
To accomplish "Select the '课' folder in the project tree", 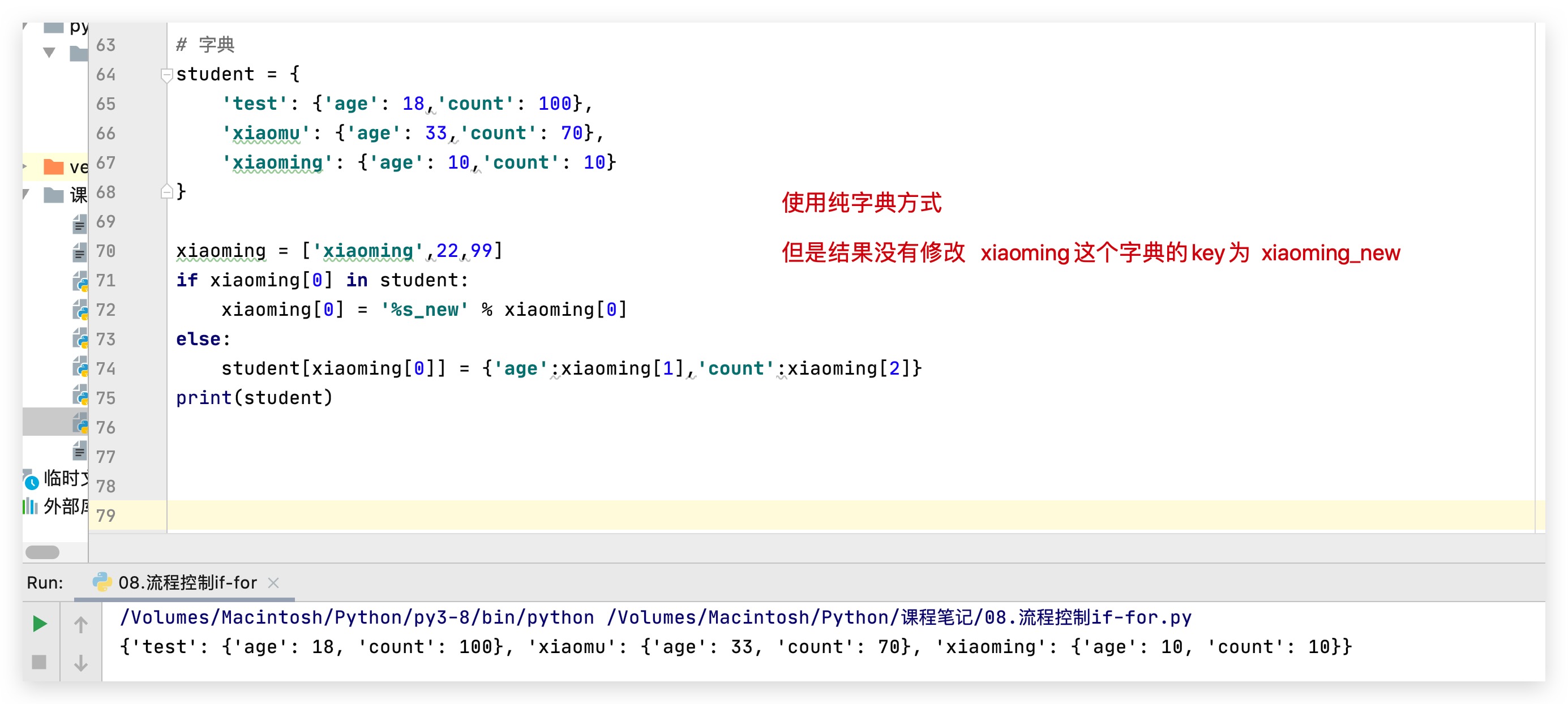I will click(x=54, y=195).
